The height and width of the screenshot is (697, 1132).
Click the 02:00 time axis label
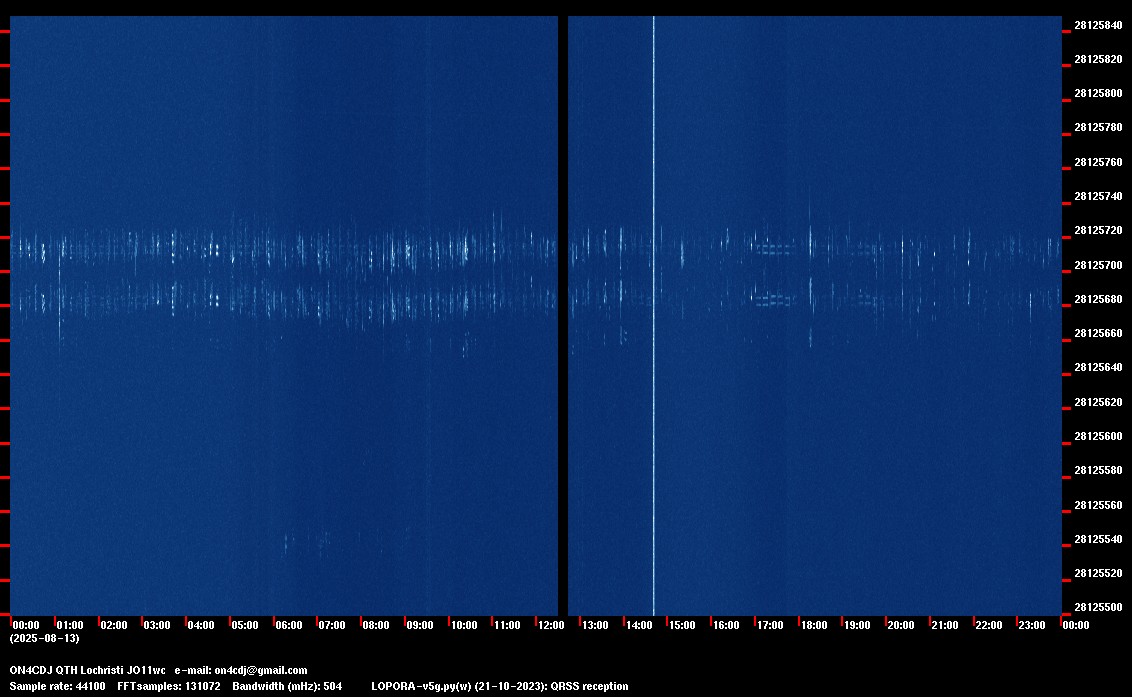pos(113,625)
